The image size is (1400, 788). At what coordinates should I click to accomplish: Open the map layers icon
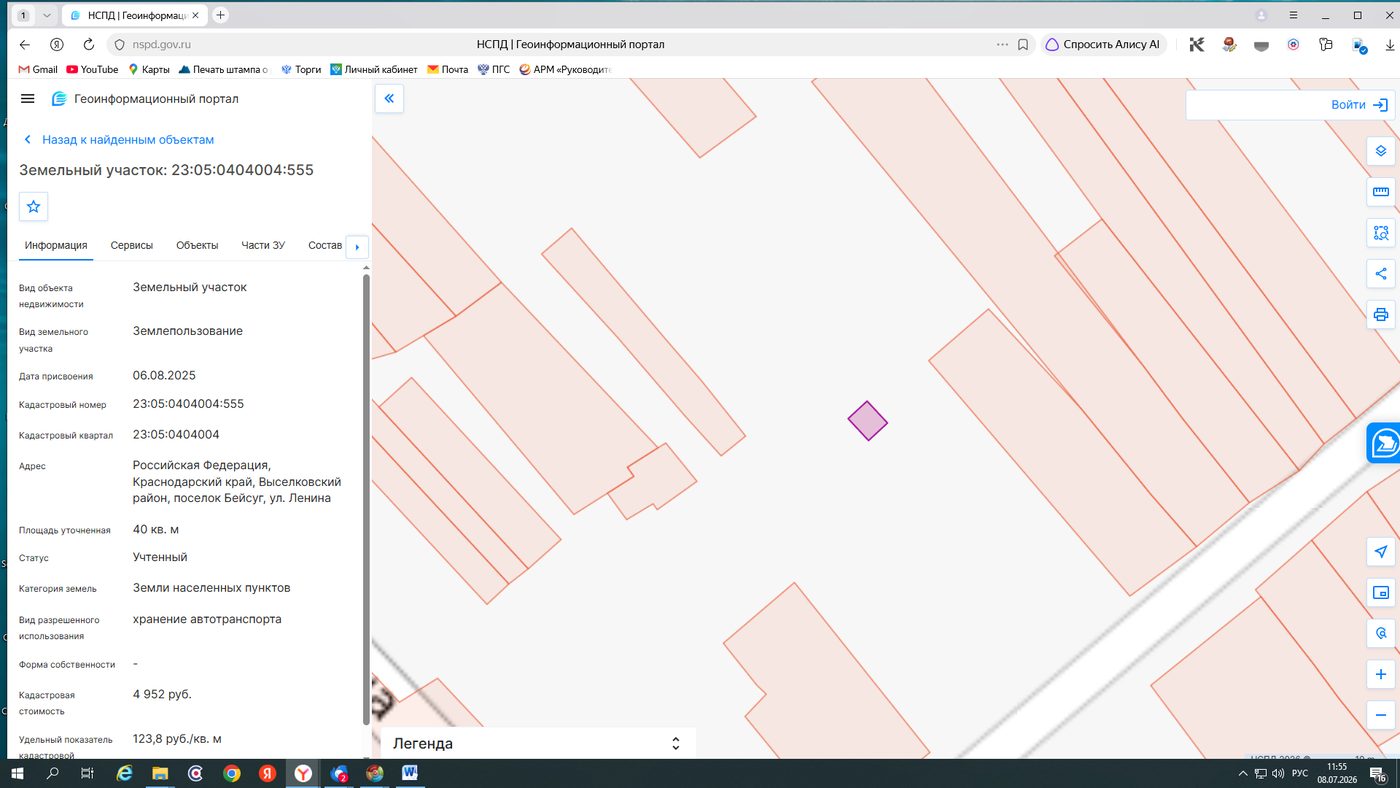tap(1381, 151)
